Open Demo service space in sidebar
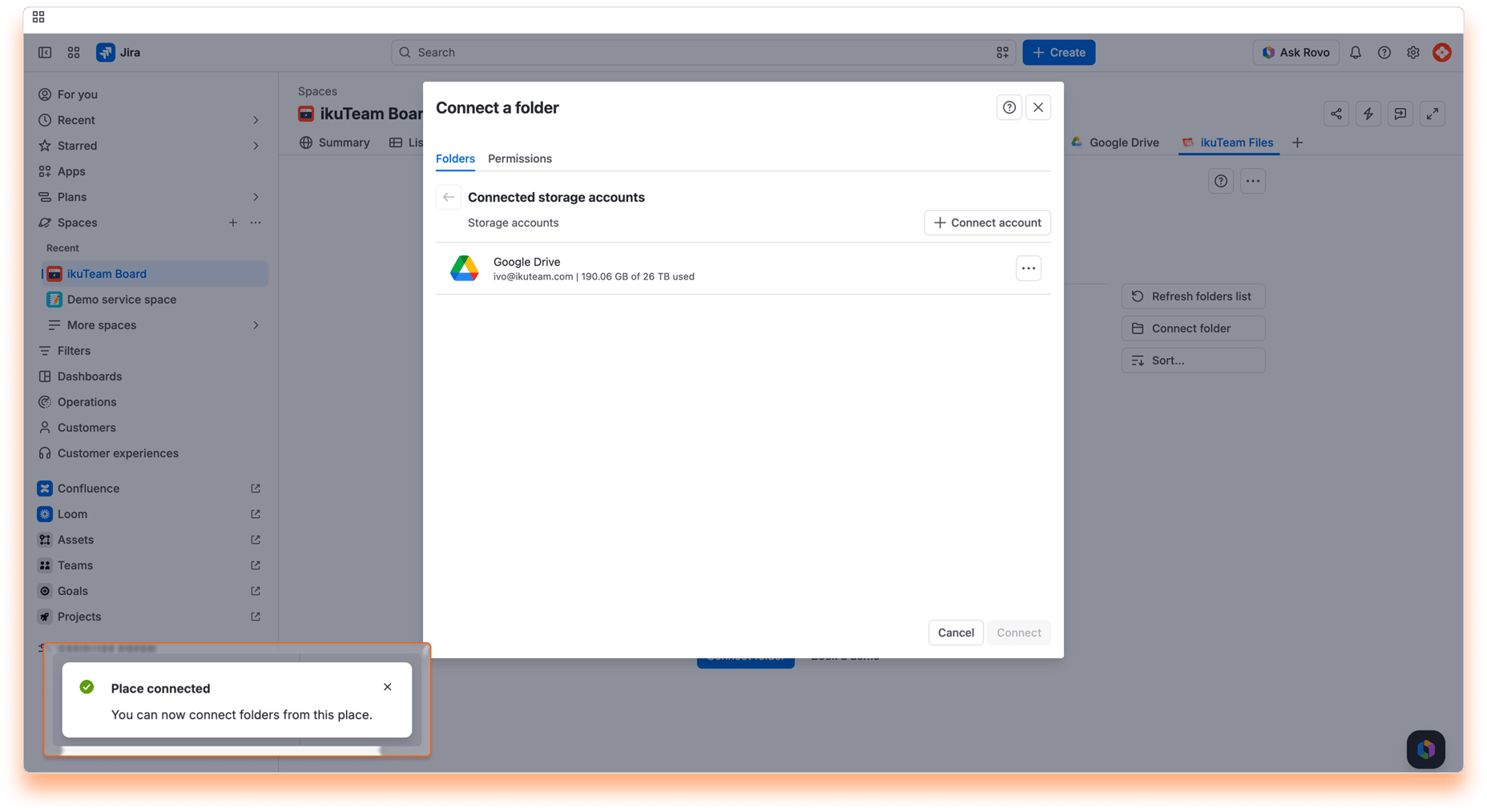Screen dimensions: 1487x812 coord(155,299)
